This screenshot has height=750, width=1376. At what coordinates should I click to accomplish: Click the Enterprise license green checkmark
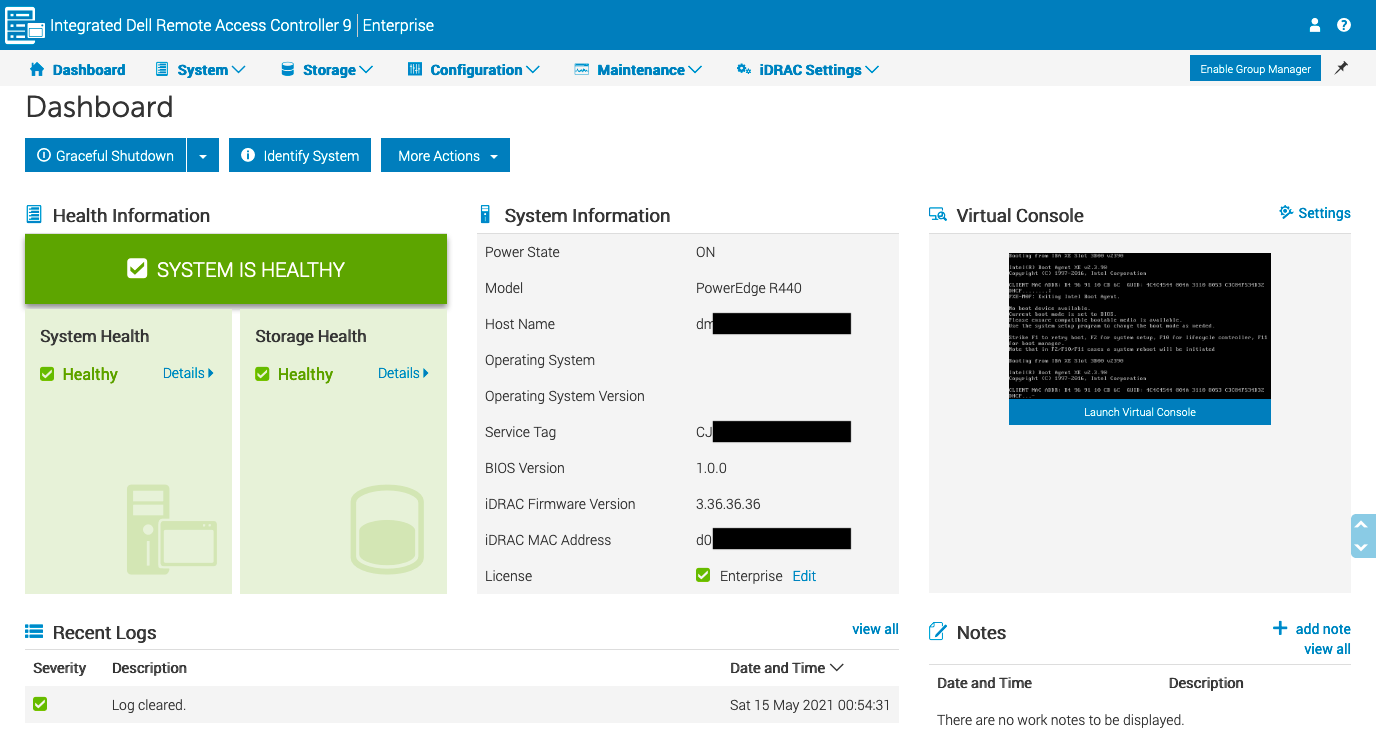pos(703,576)
